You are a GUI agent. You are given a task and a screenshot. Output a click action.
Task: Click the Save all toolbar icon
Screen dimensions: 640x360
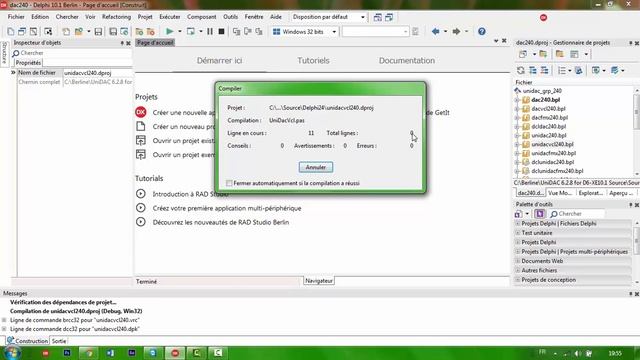(113, 31)
